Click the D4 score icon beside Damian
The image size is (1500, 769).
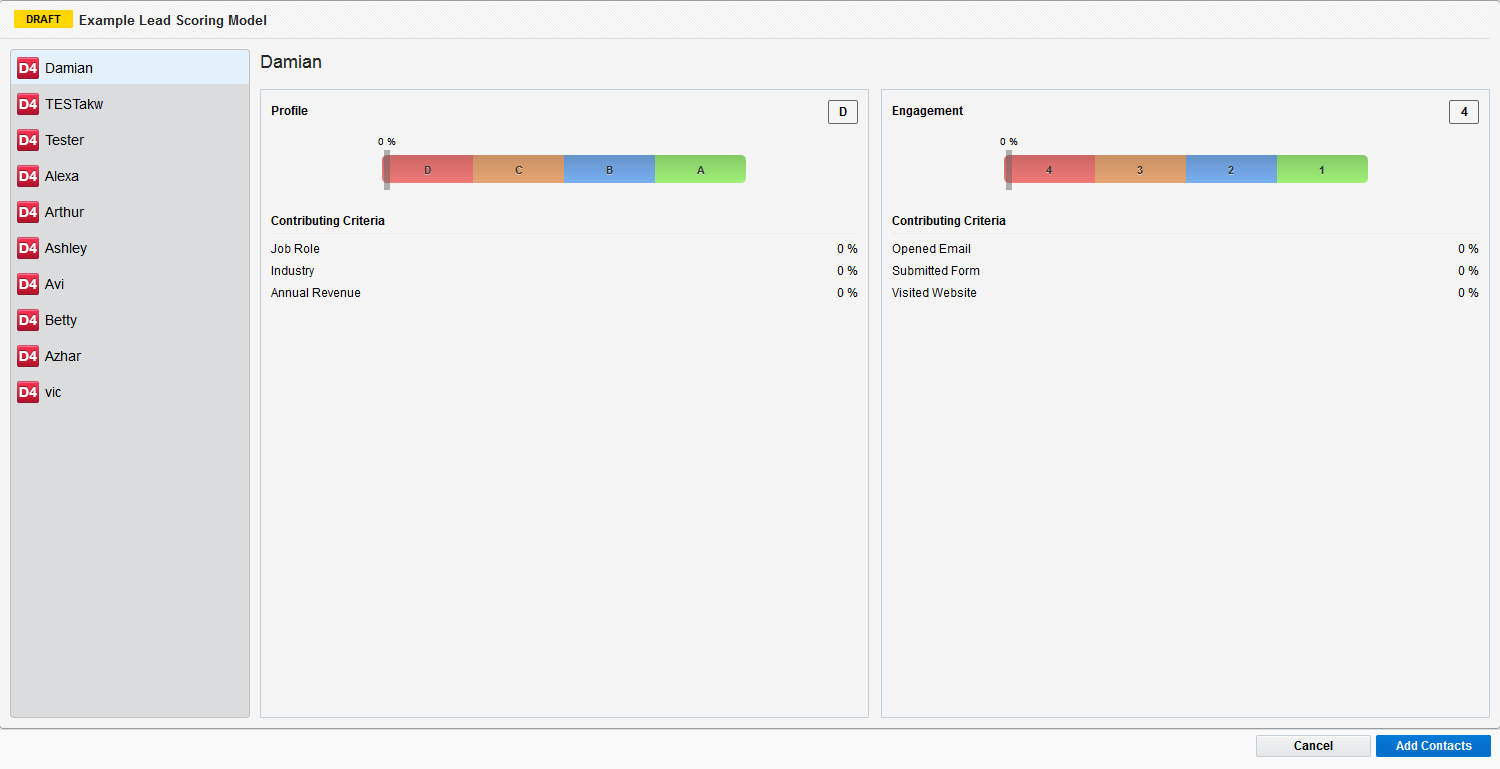point(28,68)
